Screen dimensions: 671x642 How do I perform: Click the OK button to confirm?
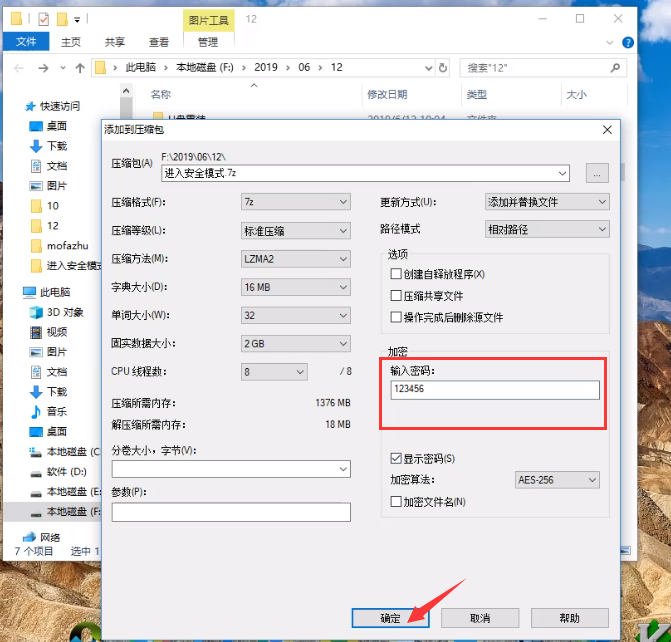coord(390,618)
